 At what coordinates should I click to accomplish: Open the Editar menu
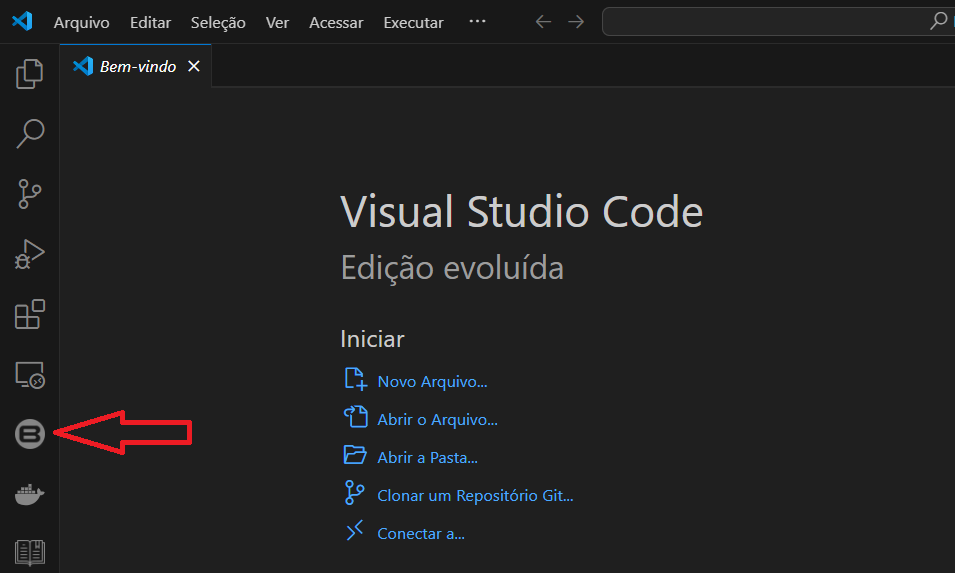(151, 22)
